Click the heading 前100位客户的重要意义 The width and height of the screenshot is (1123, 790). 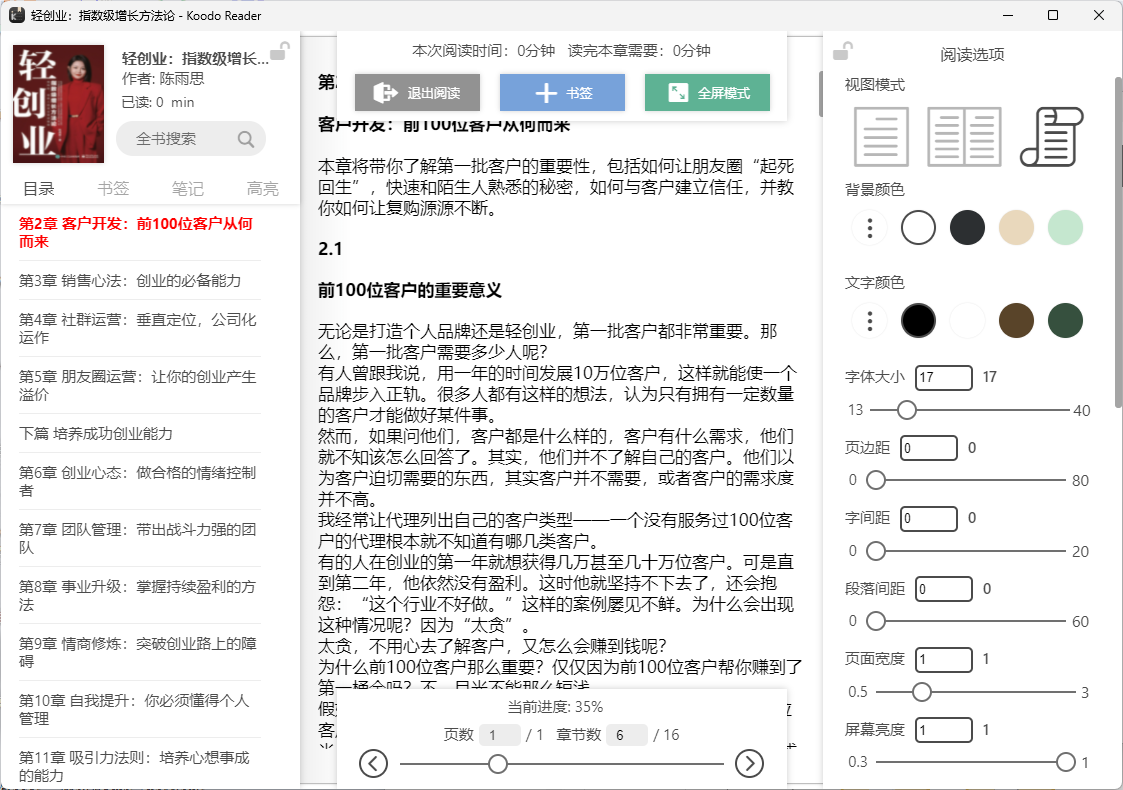click(x=410, y=290)
